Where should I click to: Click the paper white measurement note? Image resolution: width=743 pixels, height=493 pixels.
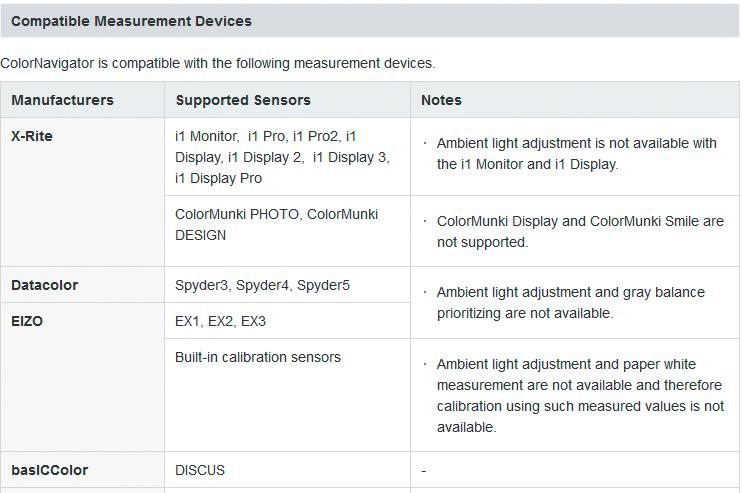580,395
